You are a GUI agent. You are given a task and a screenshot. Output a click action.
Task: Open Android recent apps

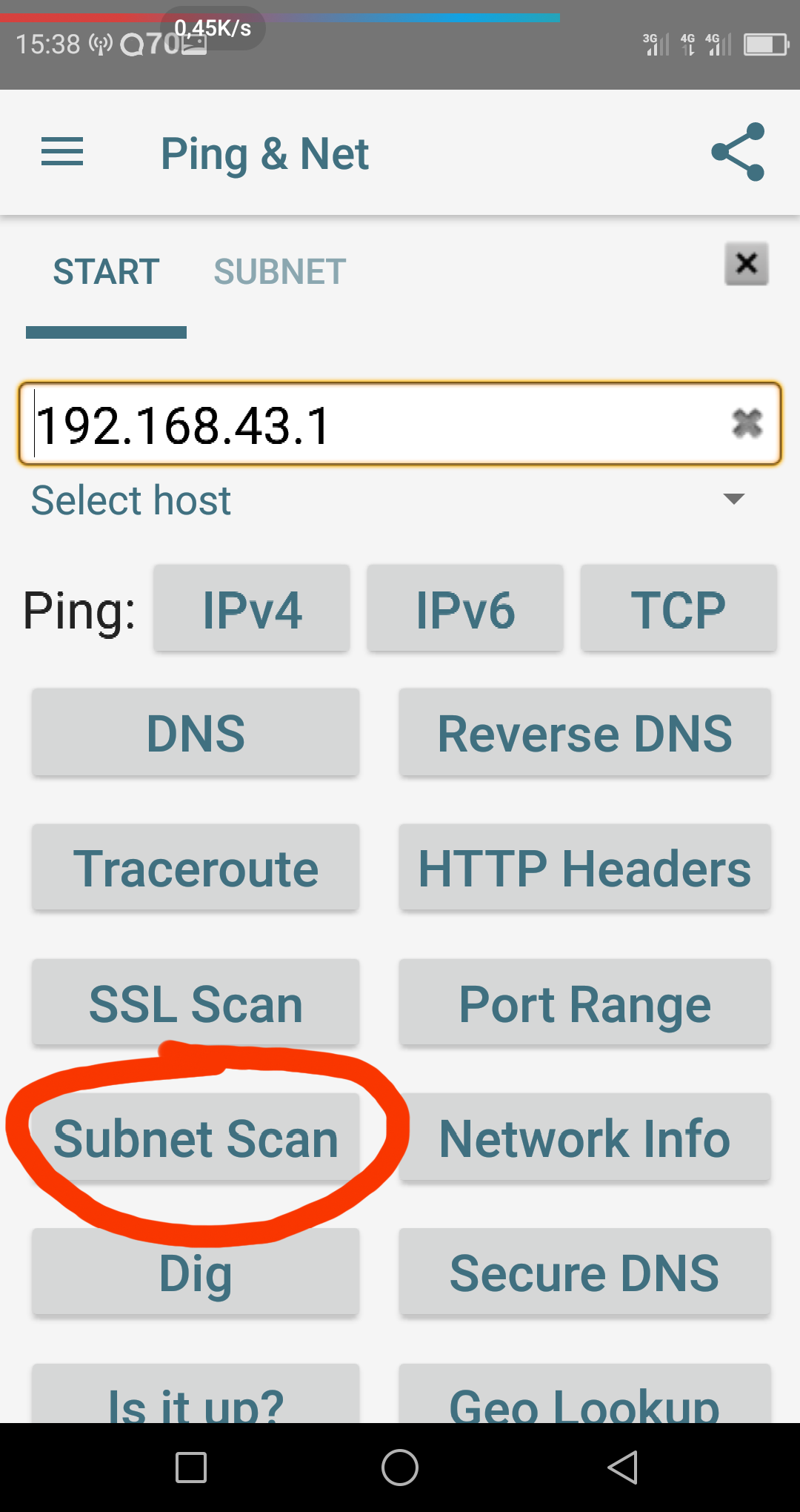pyautogui.click(x=190, y=1467)
